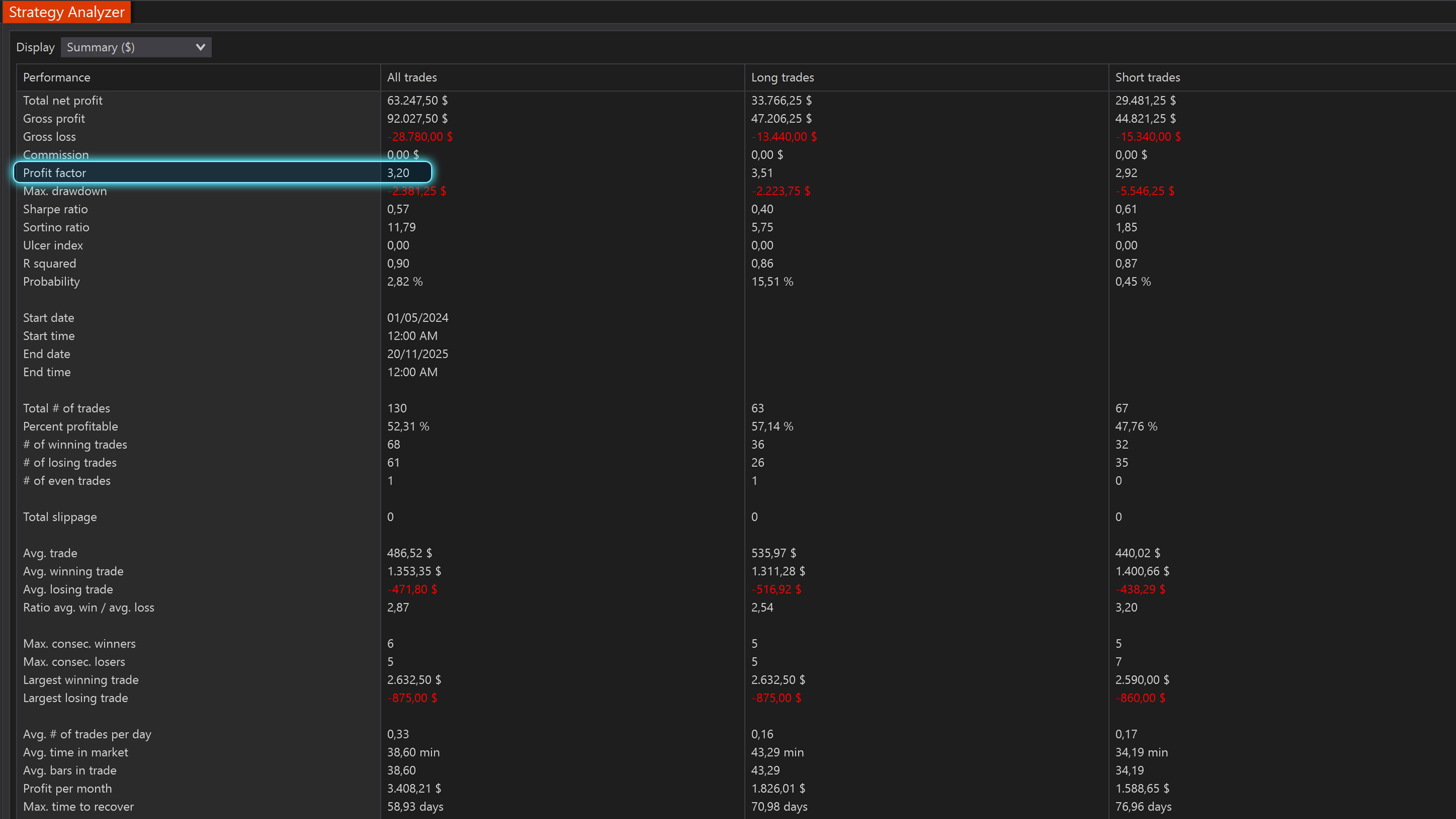This screenshot has width=1456, height=819.
Task: Click the Long trades column header
Action: 782,77
